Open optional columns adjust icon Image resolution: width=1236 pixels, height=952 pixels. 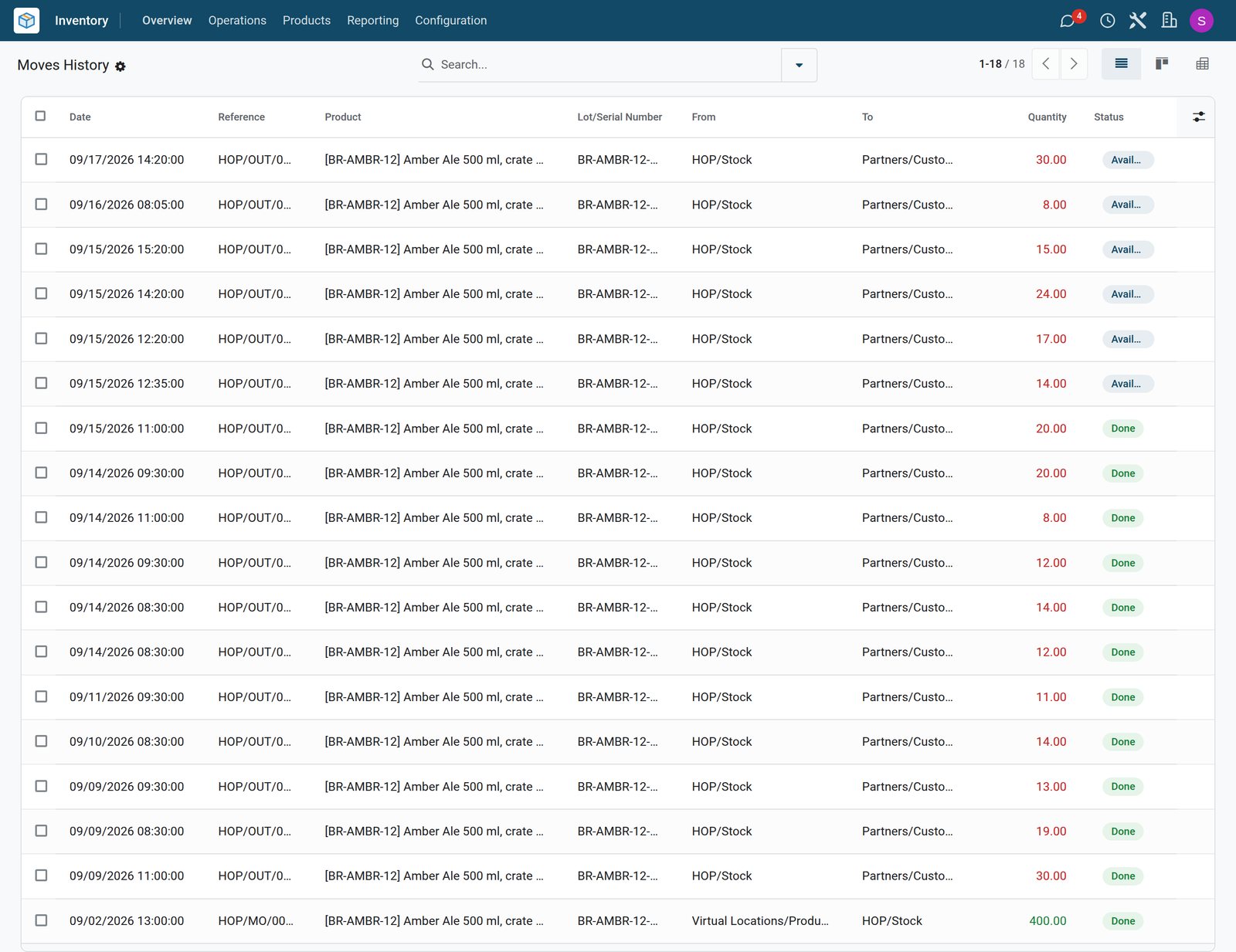click(1198, 117)
